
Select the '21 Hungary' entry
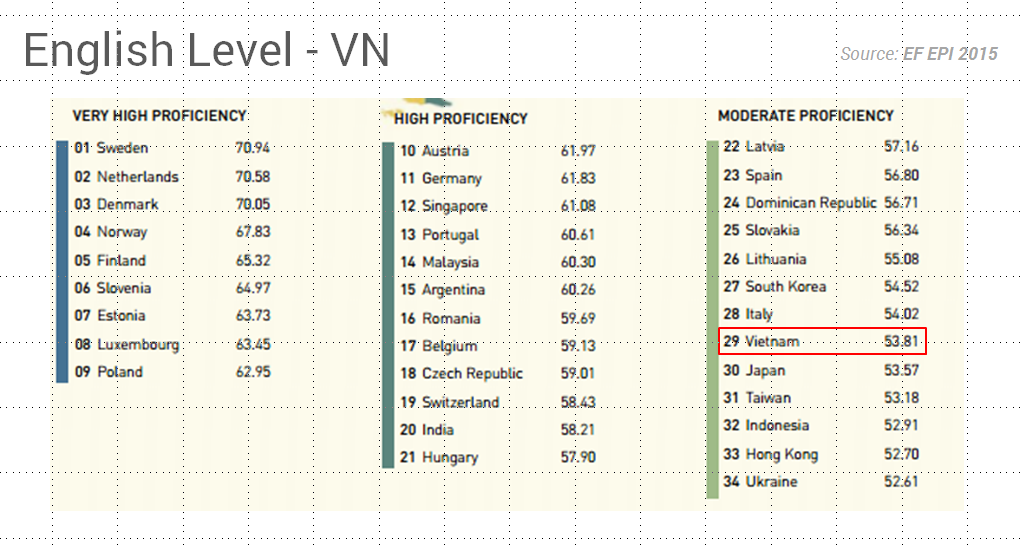[439, 458]
